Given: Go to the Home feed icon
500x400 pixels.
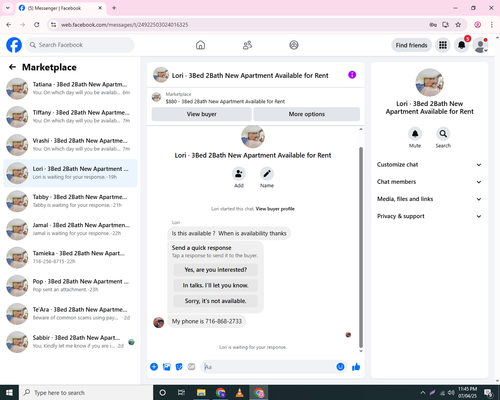Looking at the screenshot, I should click(200, 45).
